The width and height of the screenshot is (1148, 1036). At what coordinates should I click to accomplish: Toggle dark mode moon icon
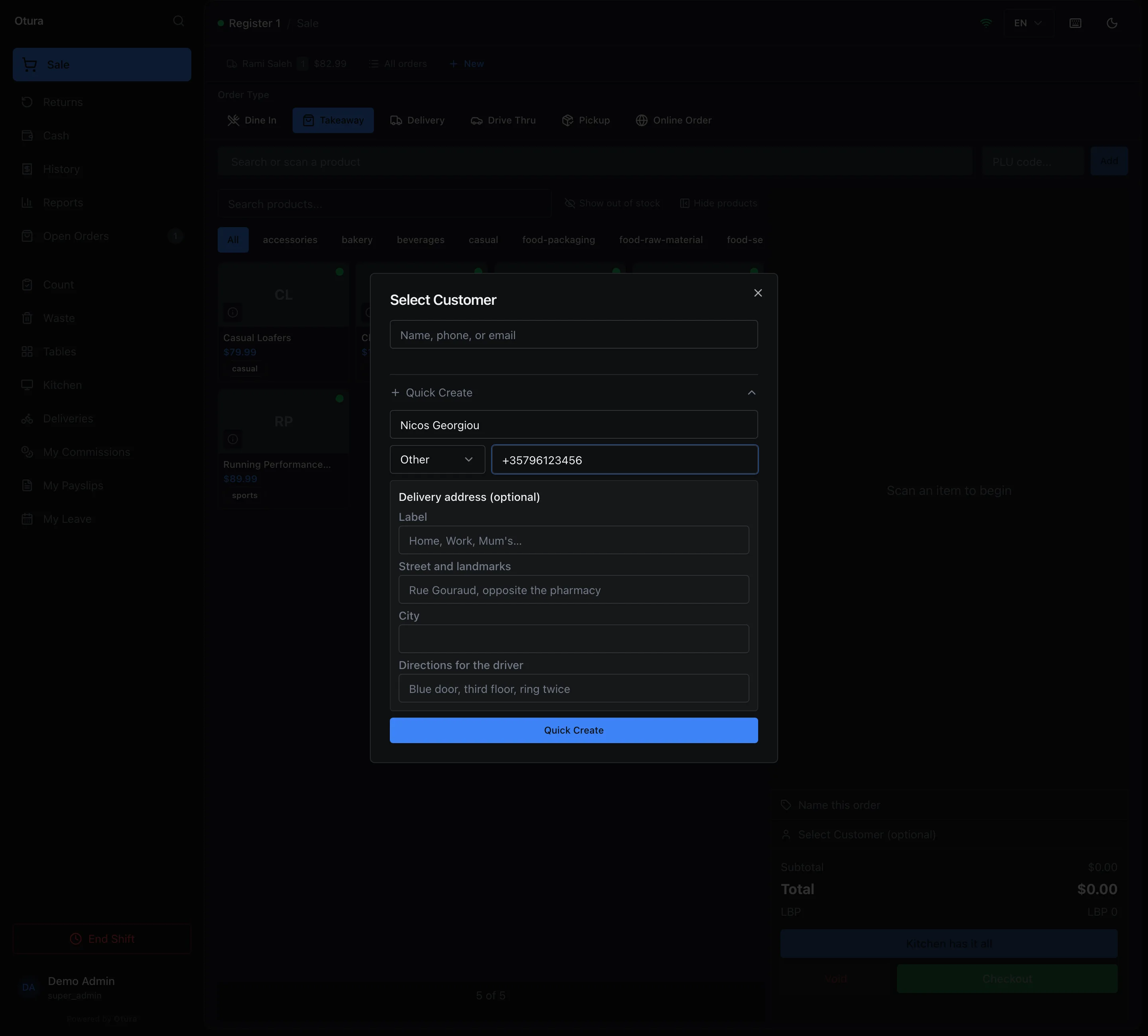[x=1112, y=24]
